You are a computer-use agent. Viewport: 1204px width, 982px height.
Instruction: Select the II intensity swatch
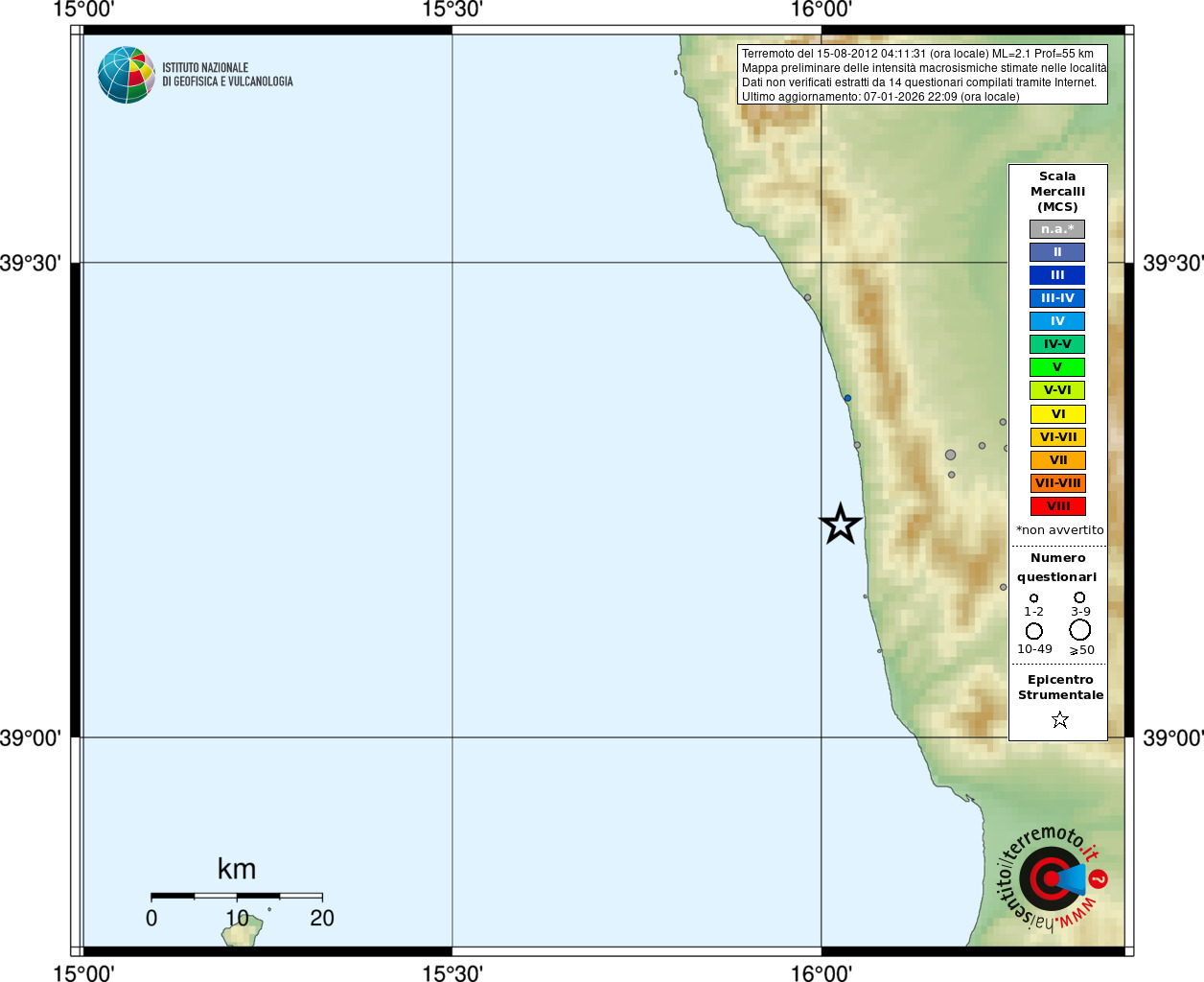click(x=1057, y=252)
